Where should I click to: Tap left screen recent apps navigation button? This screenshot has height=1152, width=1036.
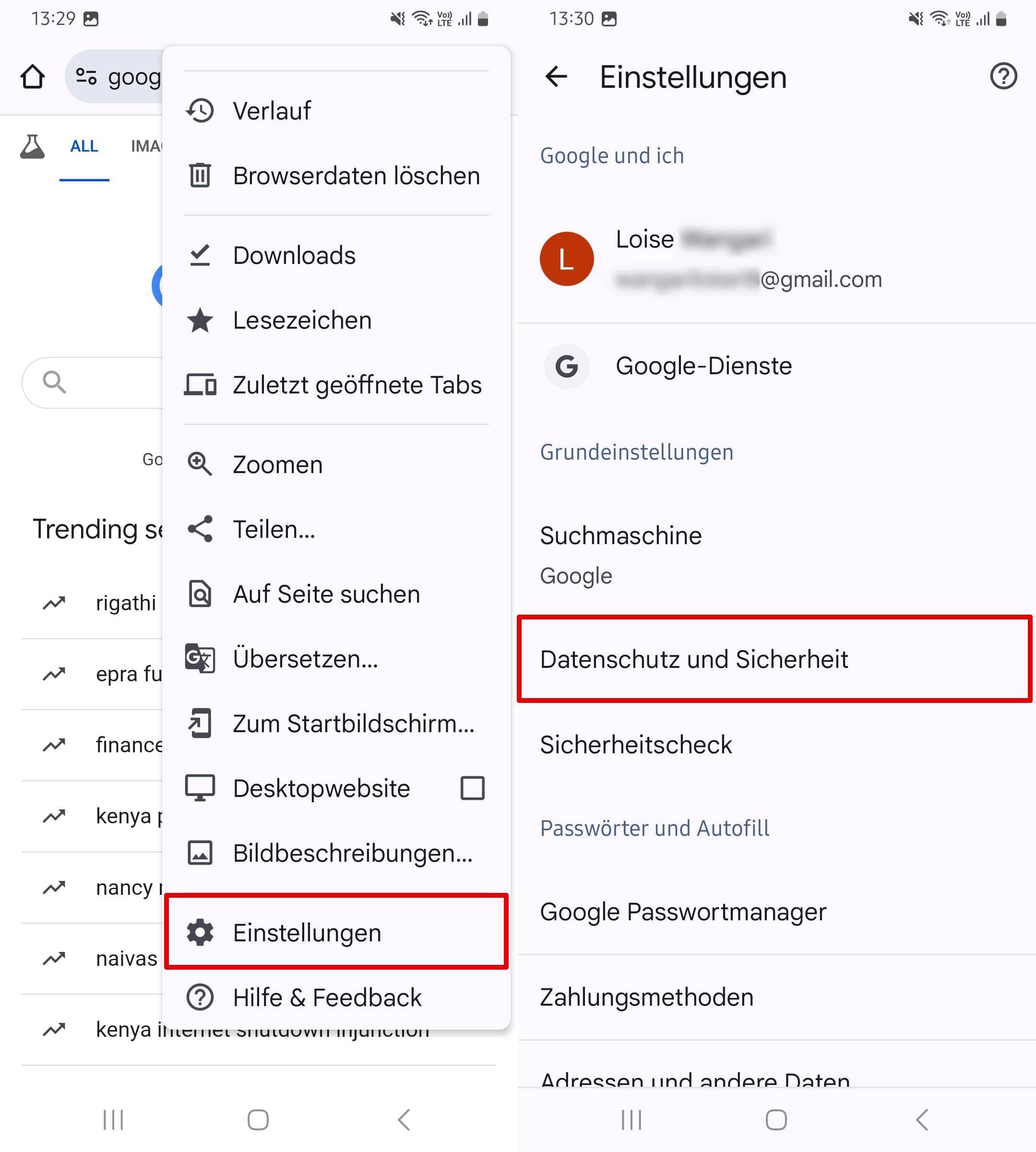[113, 1119]
